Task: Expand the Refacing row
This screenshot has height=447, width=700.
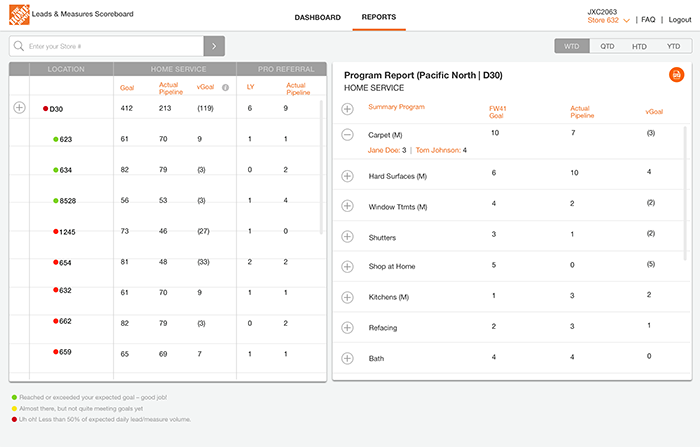Action: click(347, 328)
